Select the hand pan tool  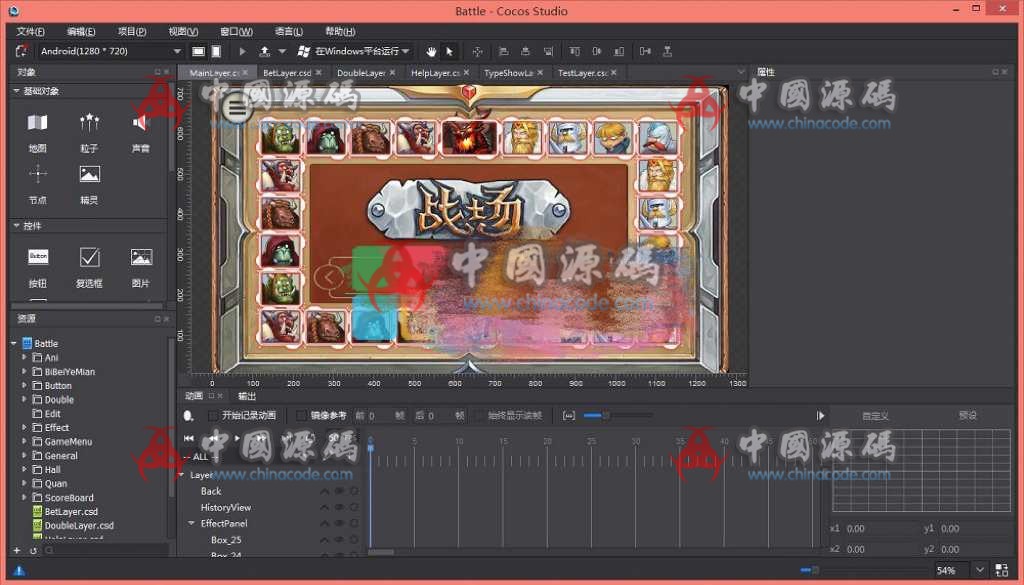pyautogui.click(x=431, y=52)
